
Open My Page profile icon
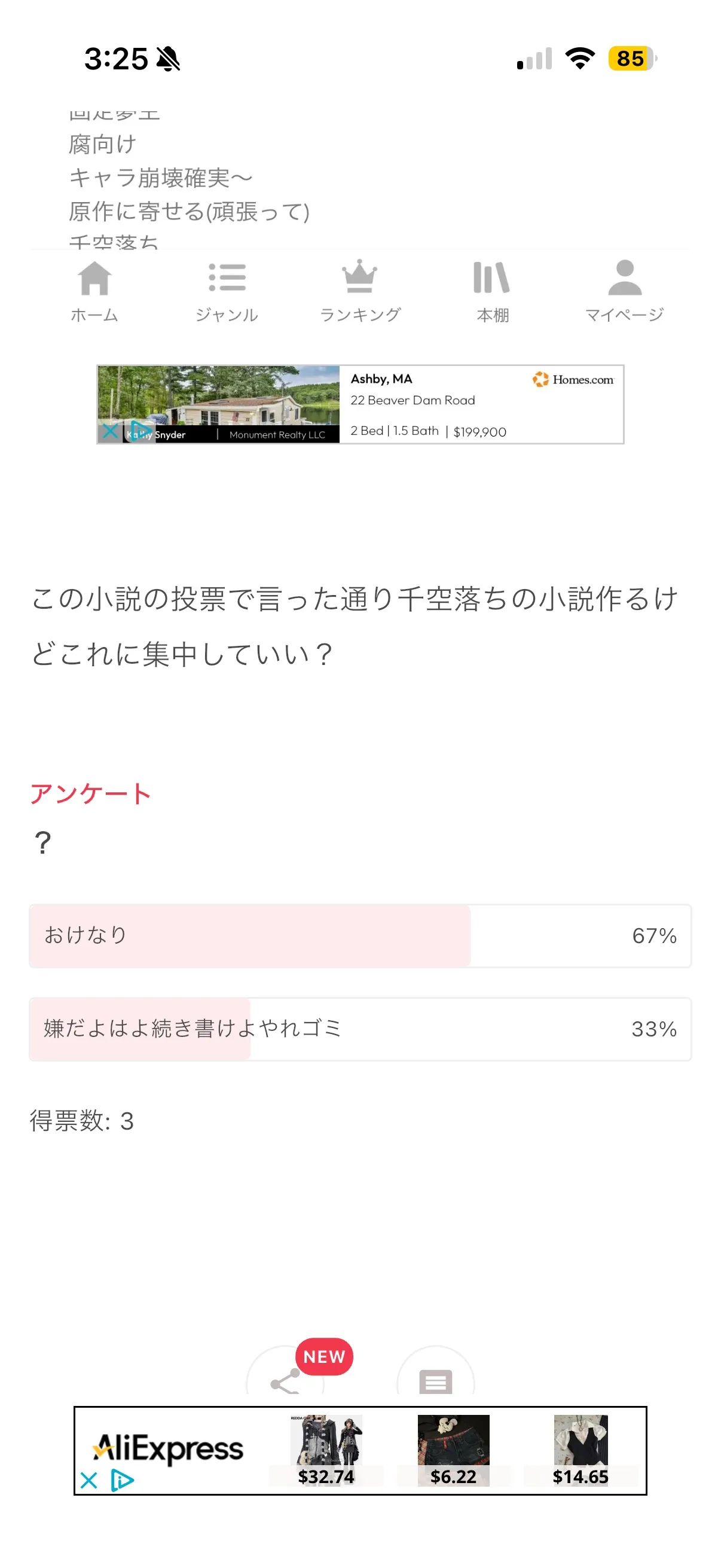click(624, 279)
